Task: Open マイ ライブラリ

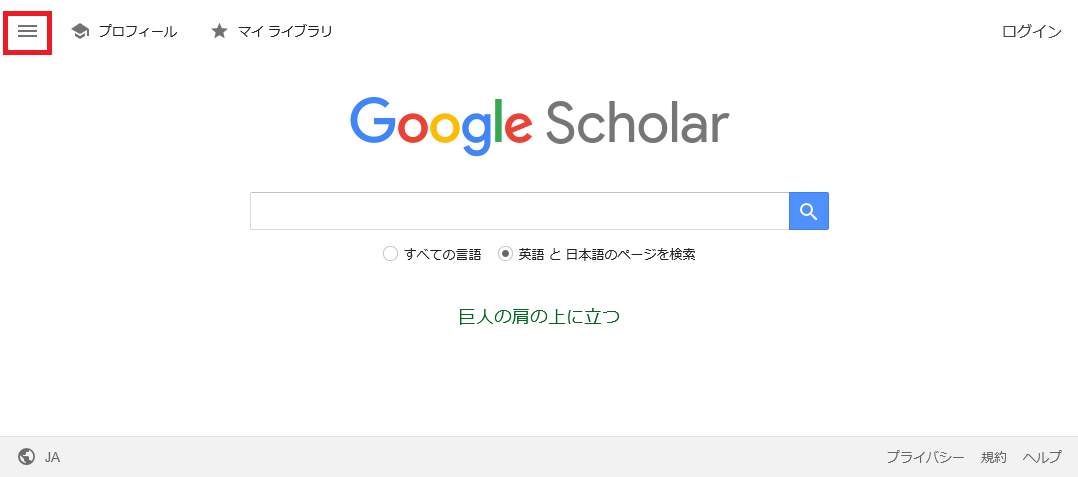Action: 285,32
